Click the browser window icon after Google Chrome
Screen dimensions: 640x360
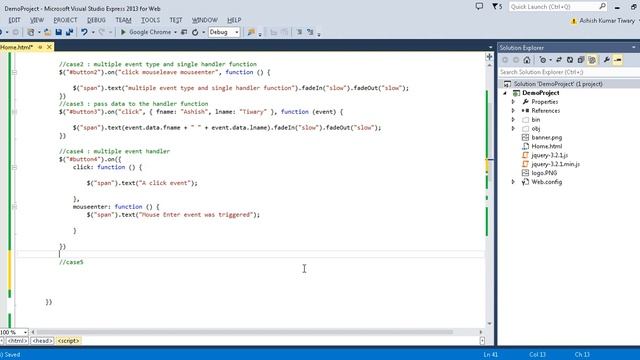point(184,32)
